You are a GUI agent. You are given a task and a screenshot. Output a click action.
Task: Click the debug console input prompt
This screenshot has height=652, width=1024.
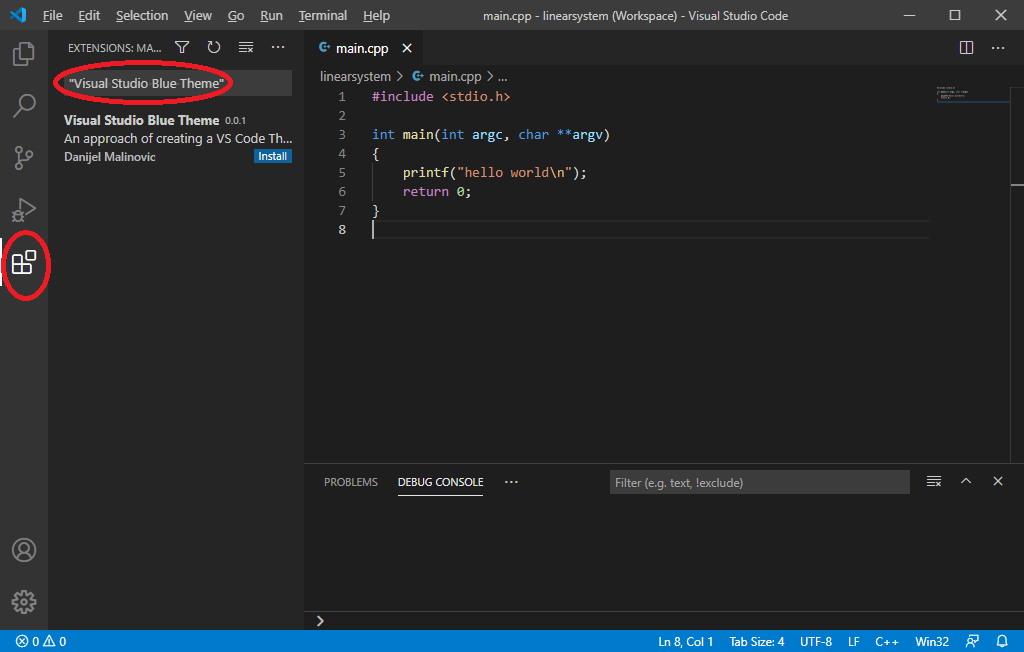[664, 621]
